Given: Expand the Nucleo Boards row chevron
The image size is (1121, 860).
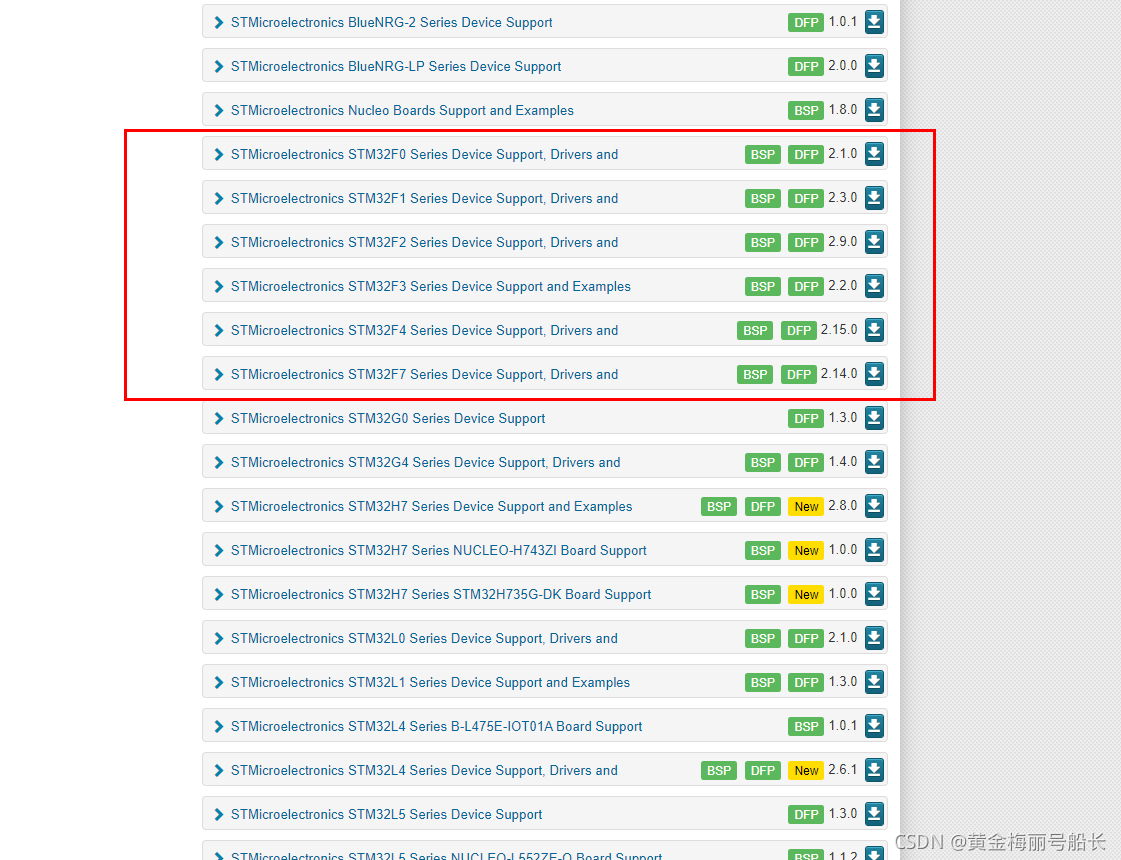Looking at the screenshot, I should (x=219, y=111).
